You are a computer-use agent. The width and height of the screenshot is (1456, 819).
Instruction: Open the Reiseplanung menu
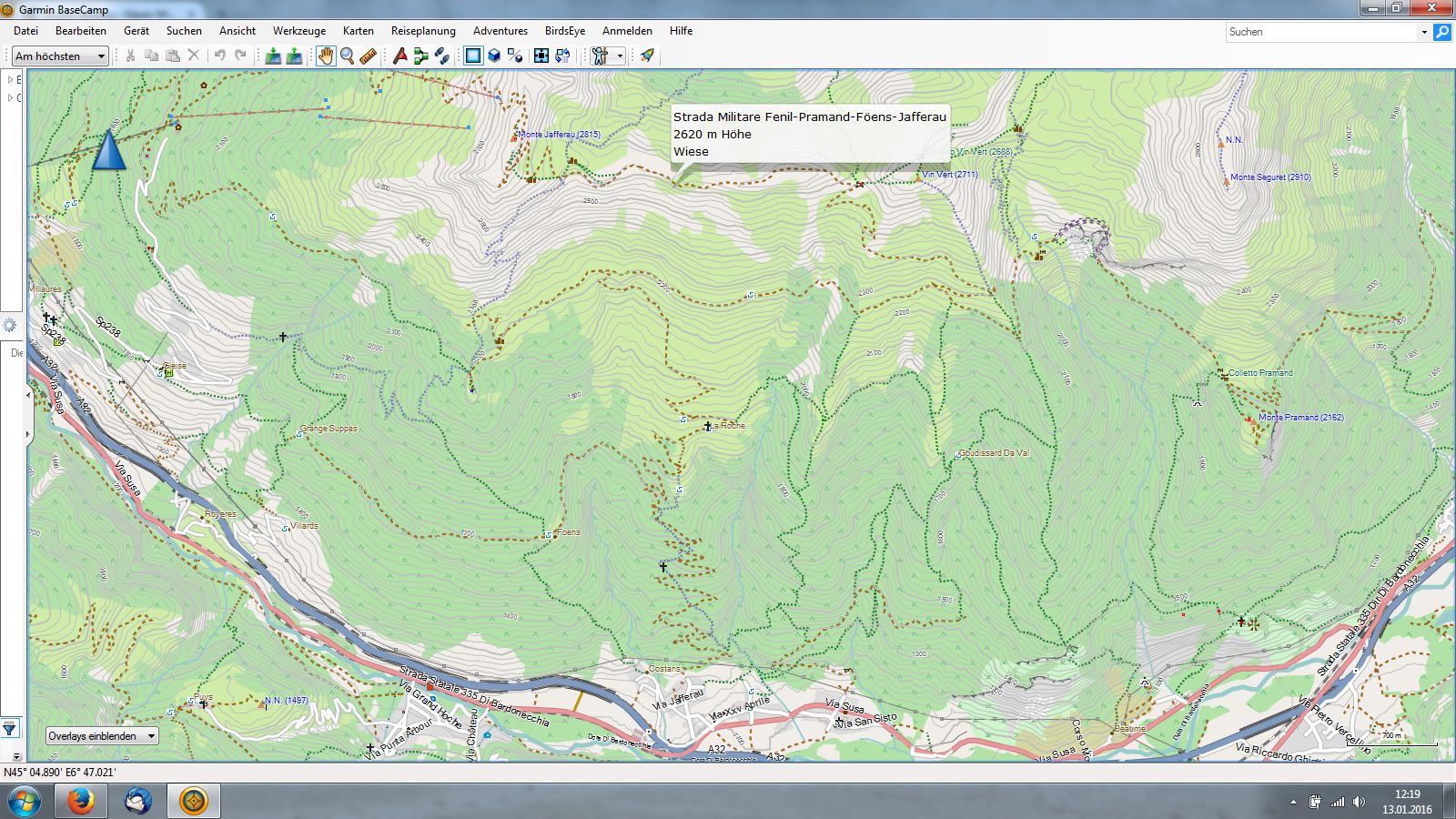[423, 31]
